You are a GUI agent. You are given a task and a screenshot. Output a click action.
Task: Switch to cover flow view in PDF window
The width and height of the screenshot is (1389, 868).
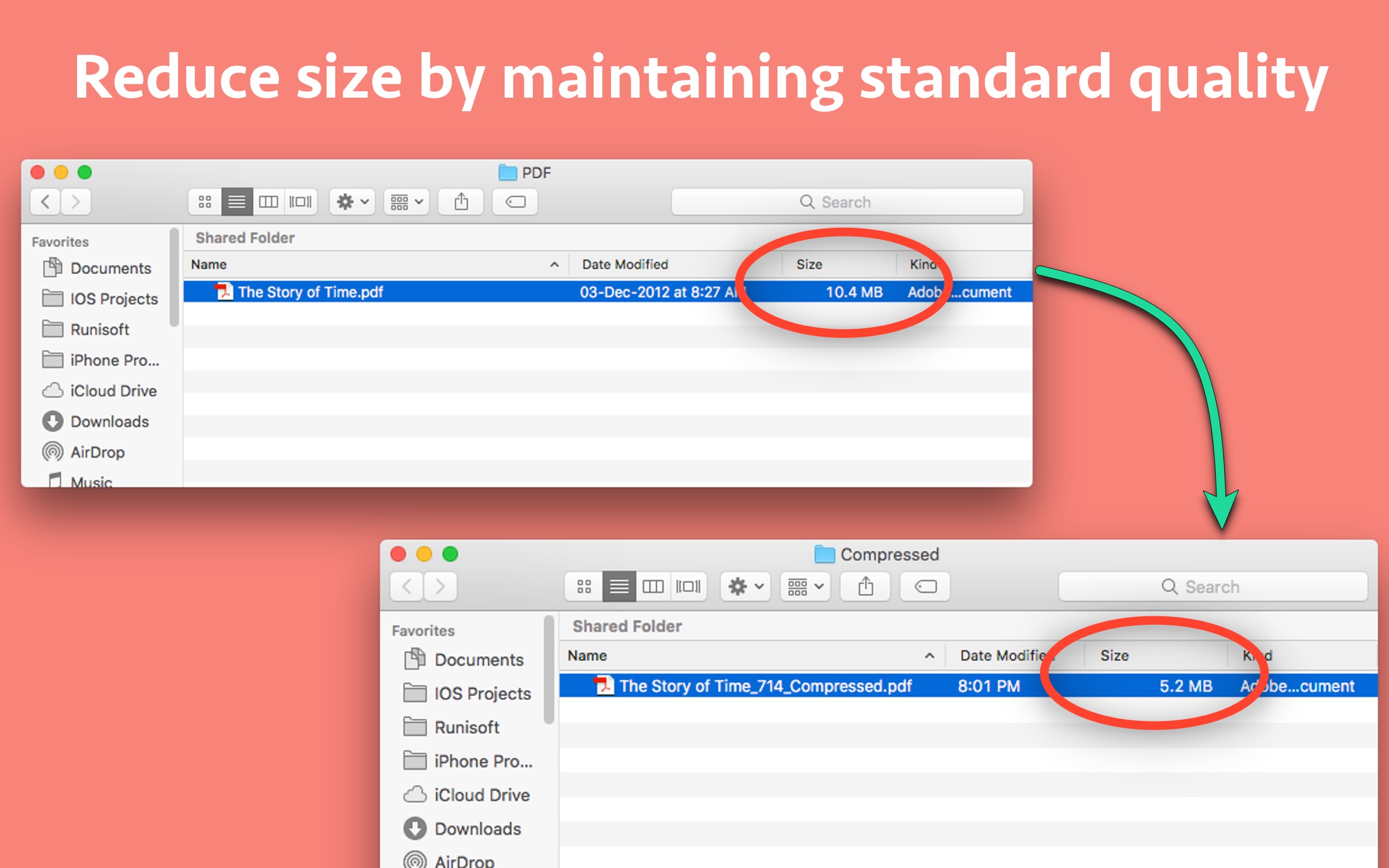click(300, 202)
